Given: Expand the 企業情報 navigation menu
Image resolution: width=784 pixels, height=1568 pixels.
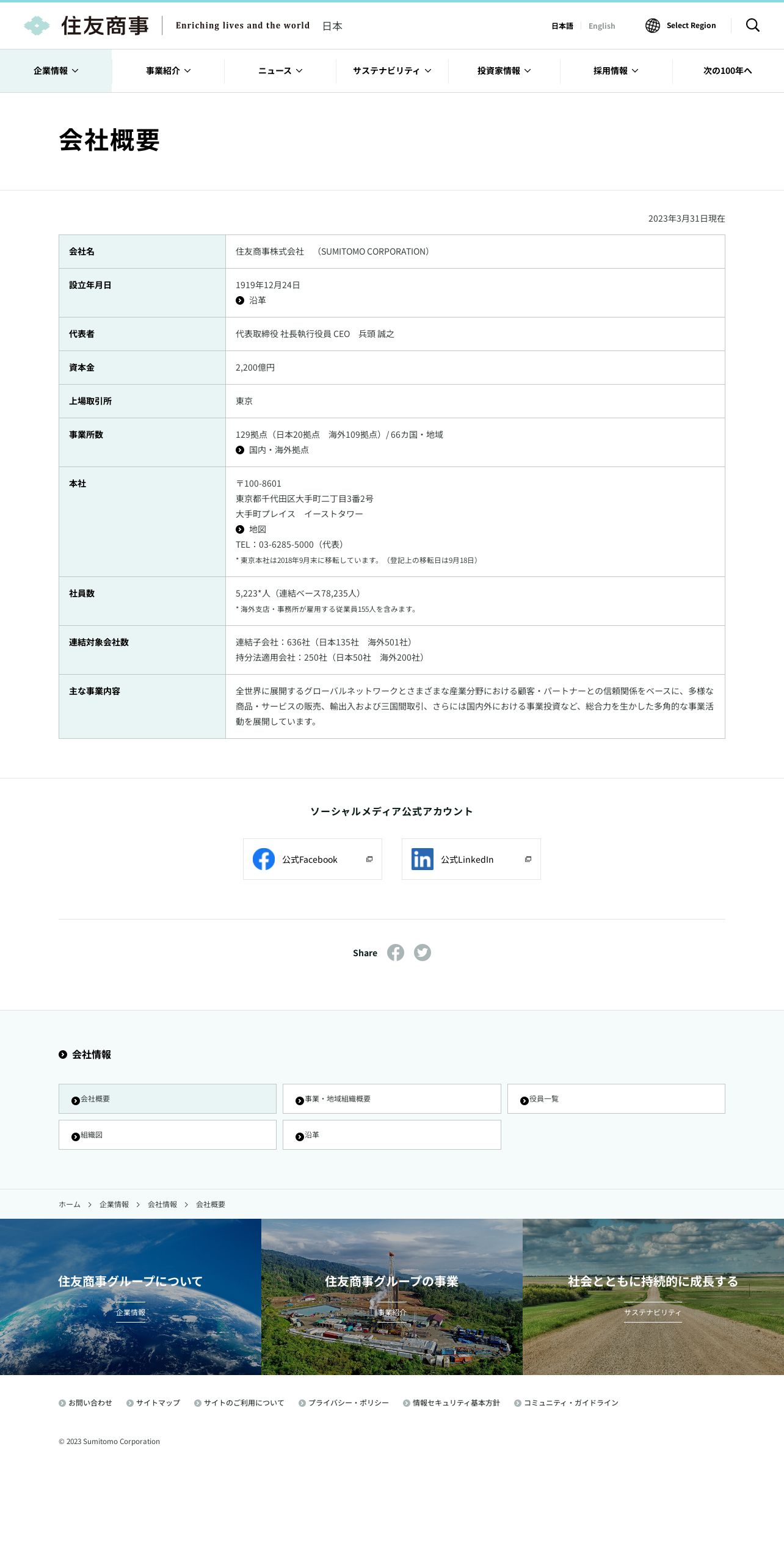Looking at the screenshot, I should [56, 71].
